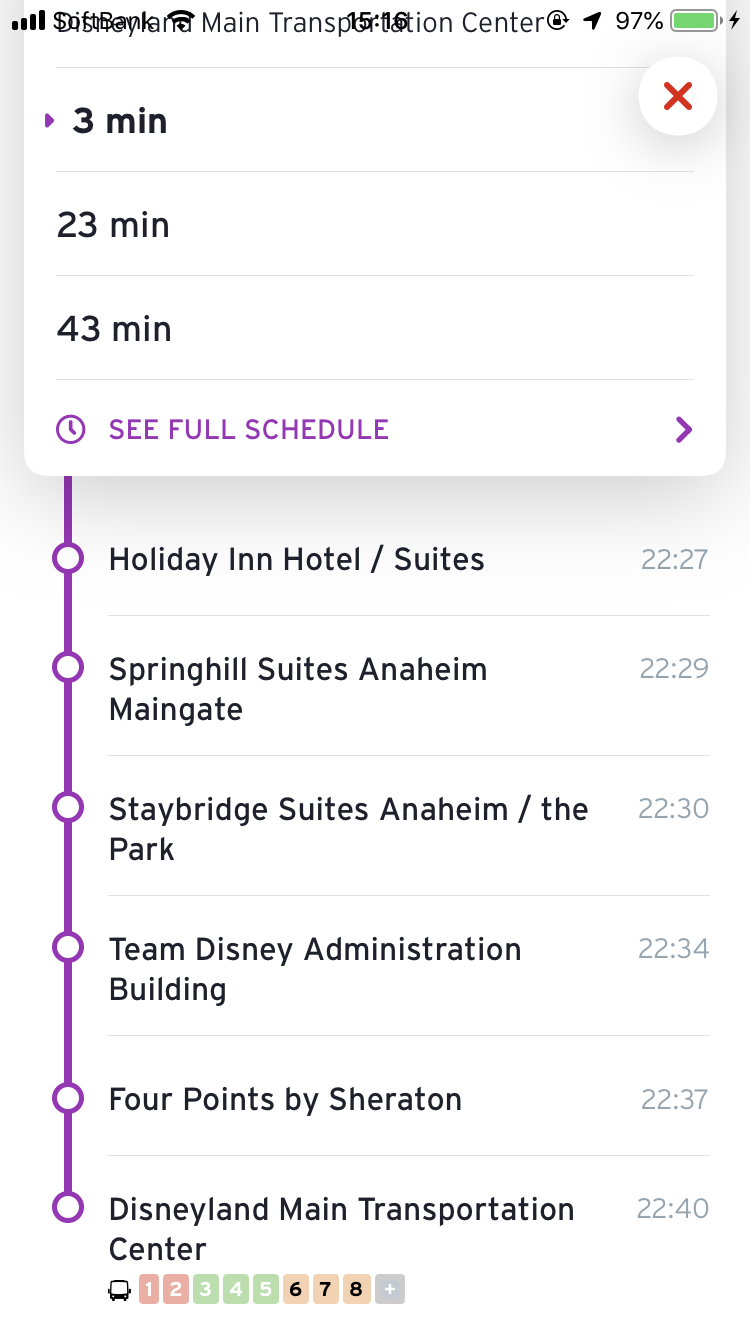
Task: Tap the clock icon beside See Full Schedule
Action: pyautogui.click(x=71, y=430)
